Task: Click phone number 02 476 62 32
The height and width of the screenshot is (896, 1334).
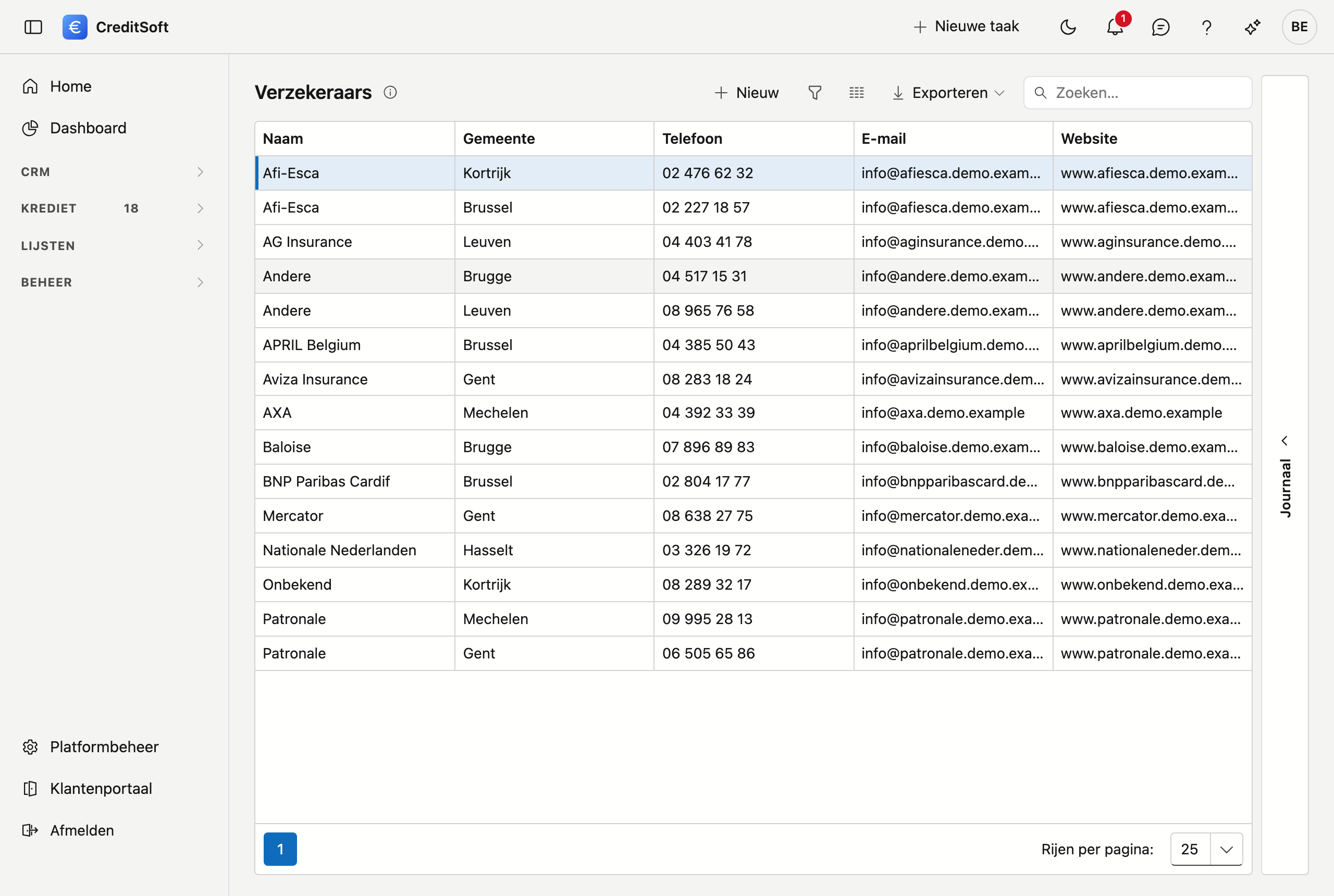Action: (x=708, y=172)
